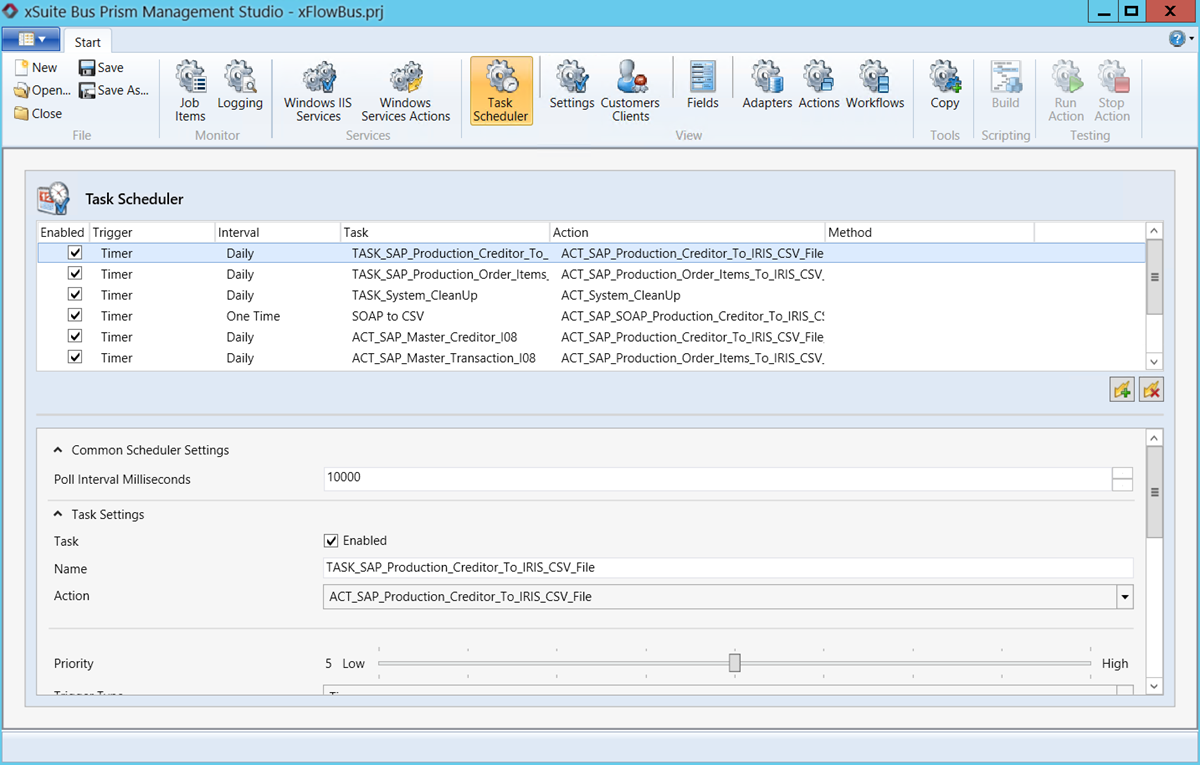Uncheck the Enabled checkbox for TASK_System_CleanUp

click(x=75, y=294)
